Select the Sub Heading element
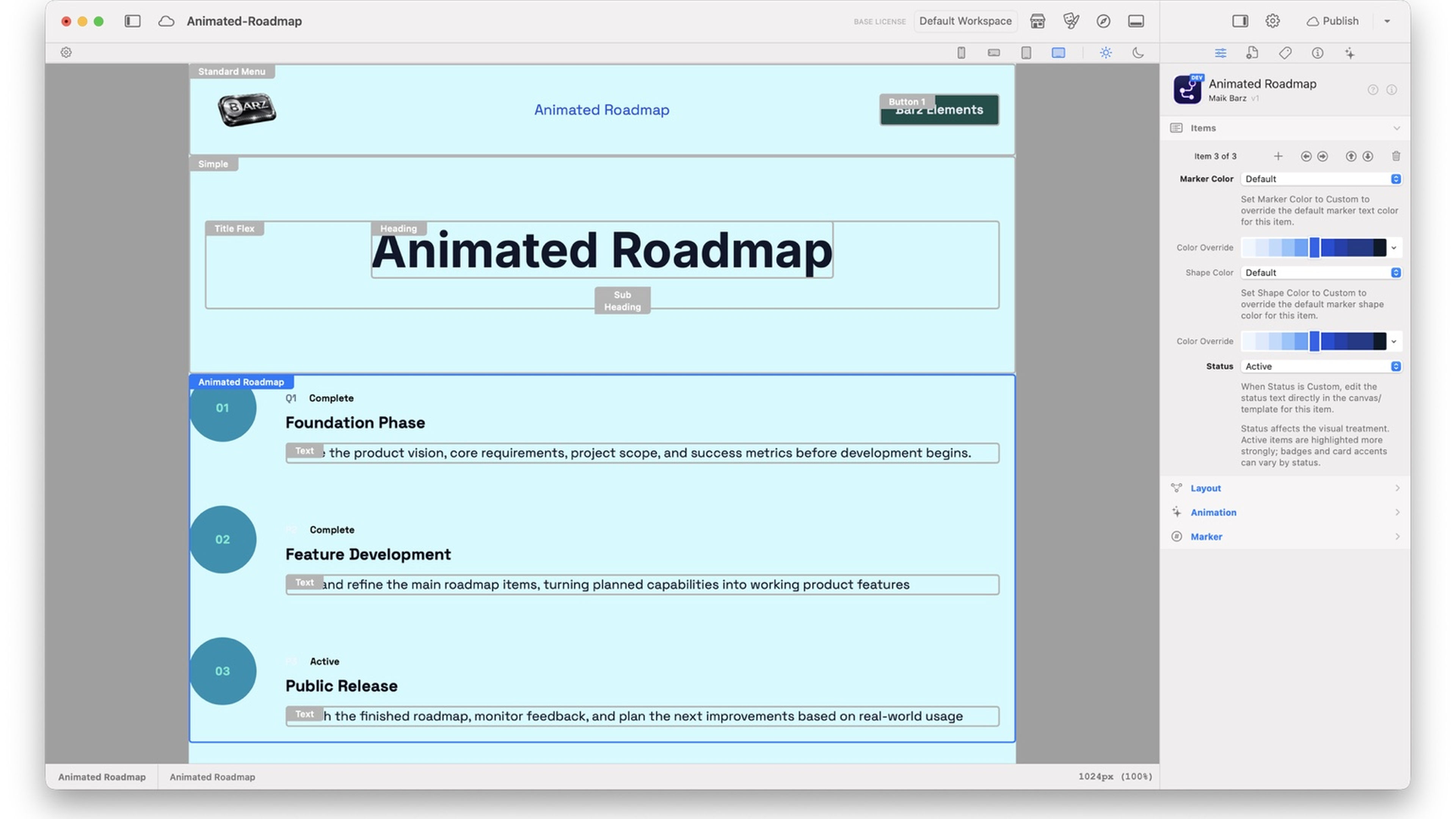Viewport: 1456px width, 819px height. pos(622,301)
